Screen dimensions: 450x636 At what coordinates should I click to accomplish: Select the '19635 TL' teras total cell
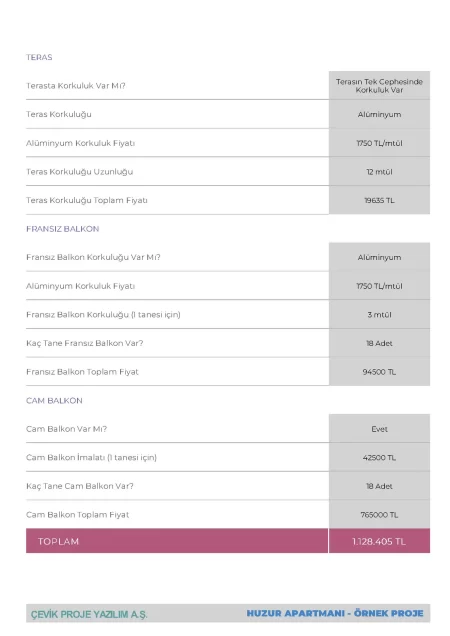coord(379,200)
